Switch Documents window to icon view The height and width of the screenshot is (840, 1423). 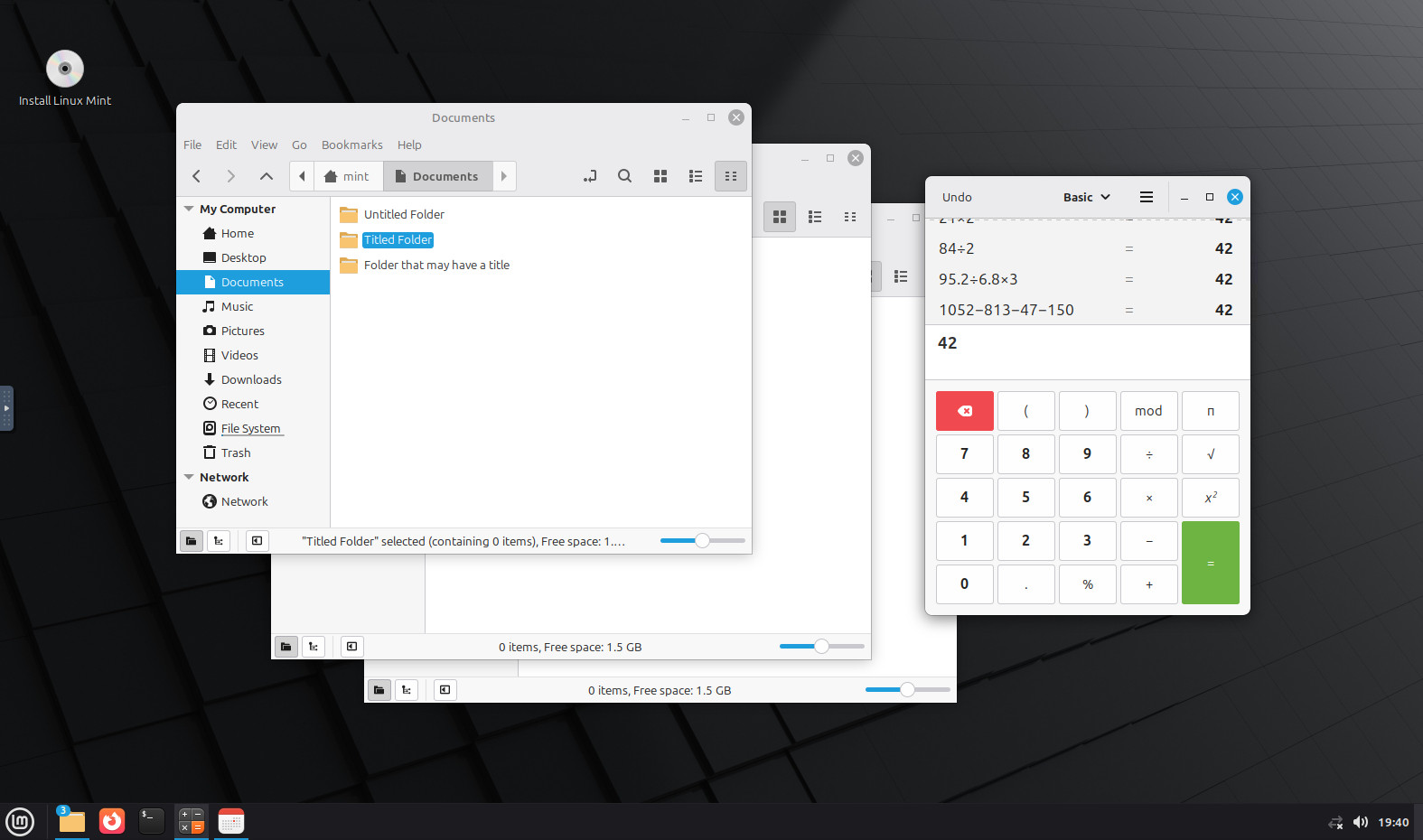660,176
